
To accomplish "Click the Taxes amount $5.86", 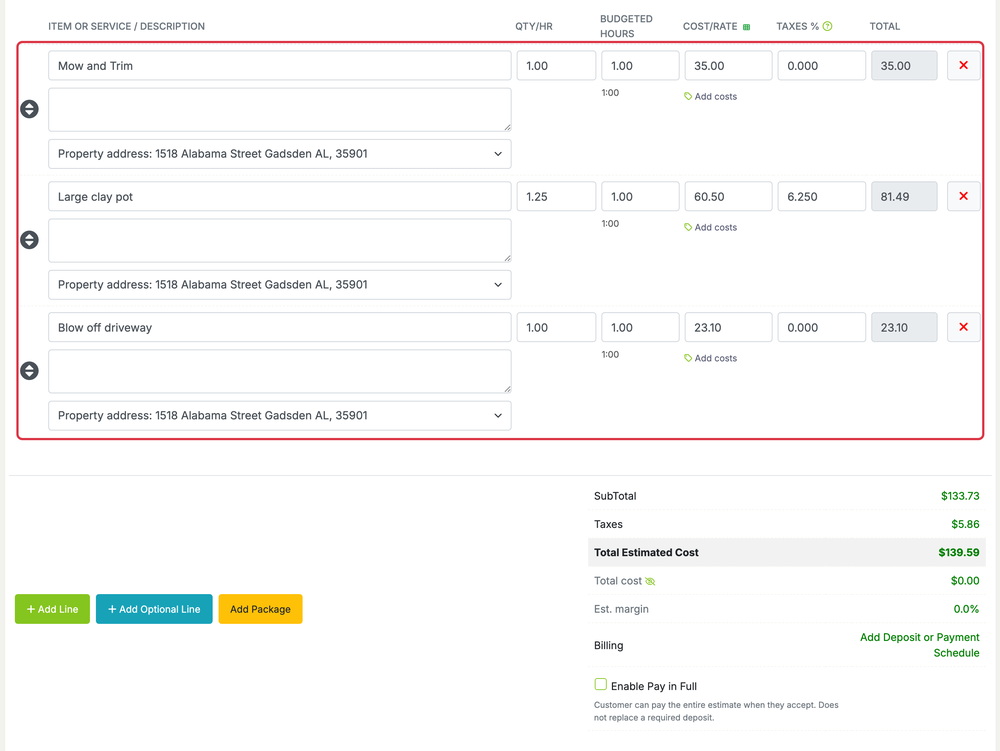I will [965, 524].
